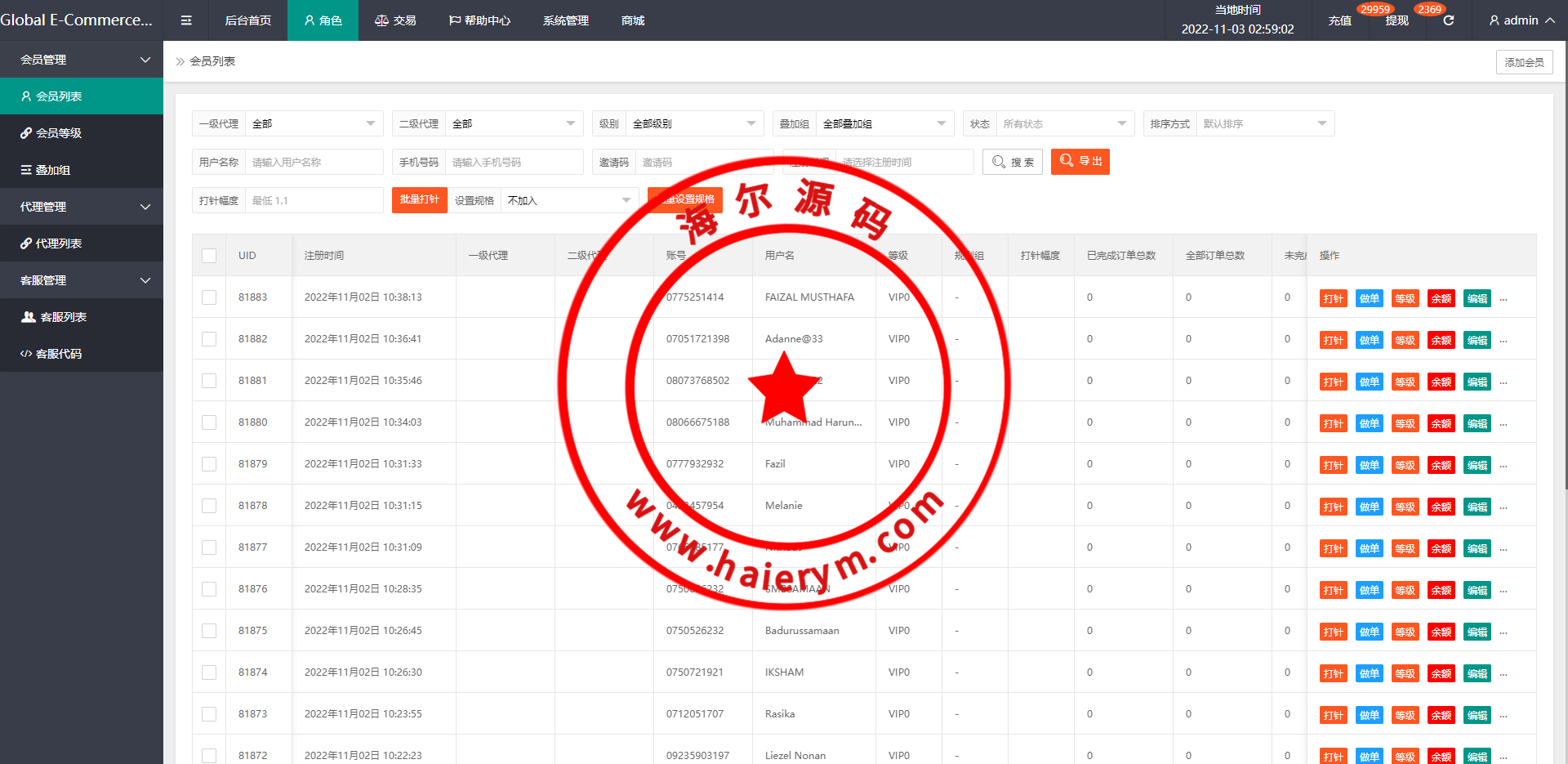
Task: Open 叠加组 list item in sidebar
Action: click(x=46, y=170)
